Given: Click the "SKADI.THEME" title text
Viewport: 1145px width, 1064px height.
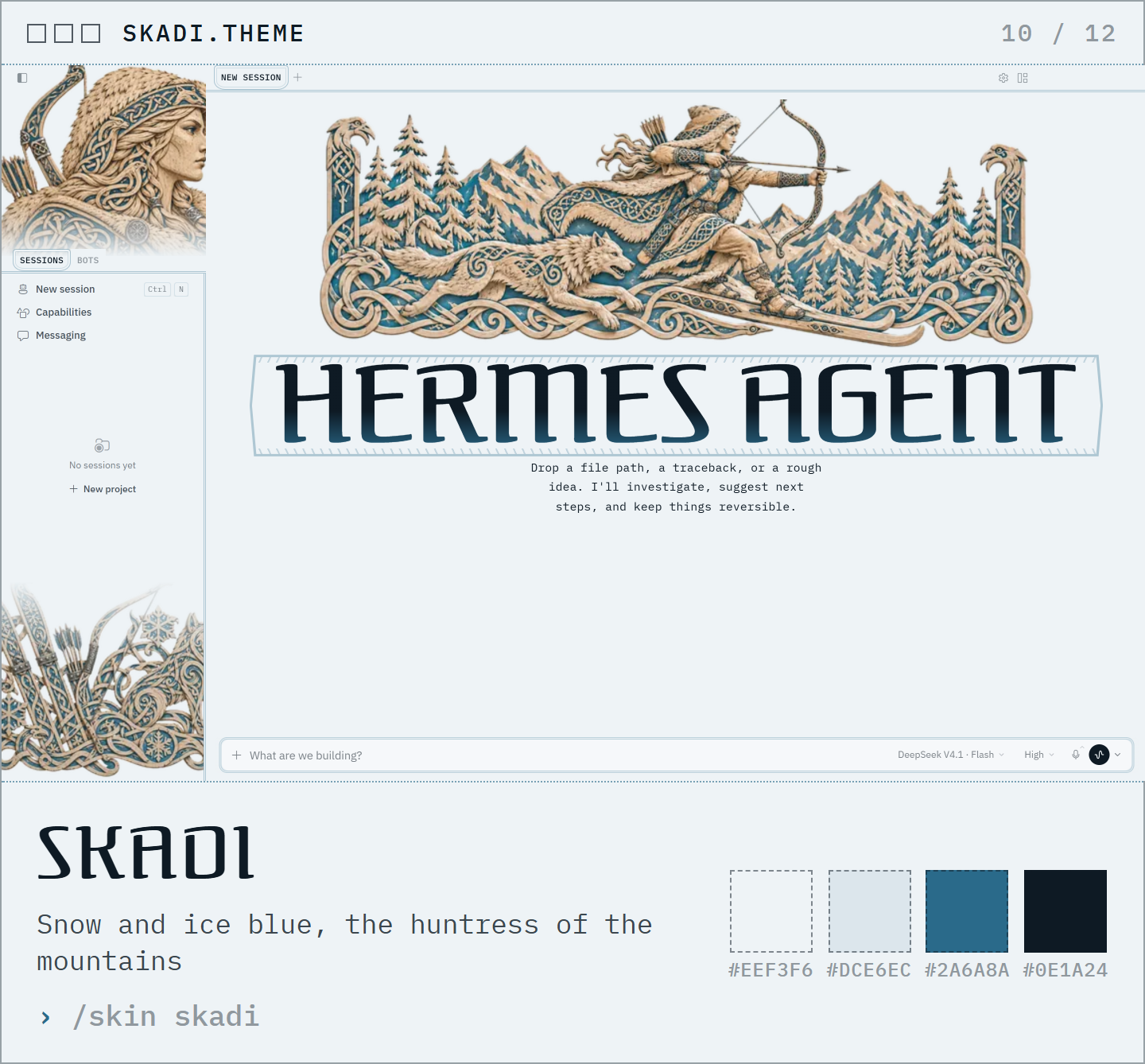Looking at the screenshot, I should pyautogui.click(x=213, y=33).
